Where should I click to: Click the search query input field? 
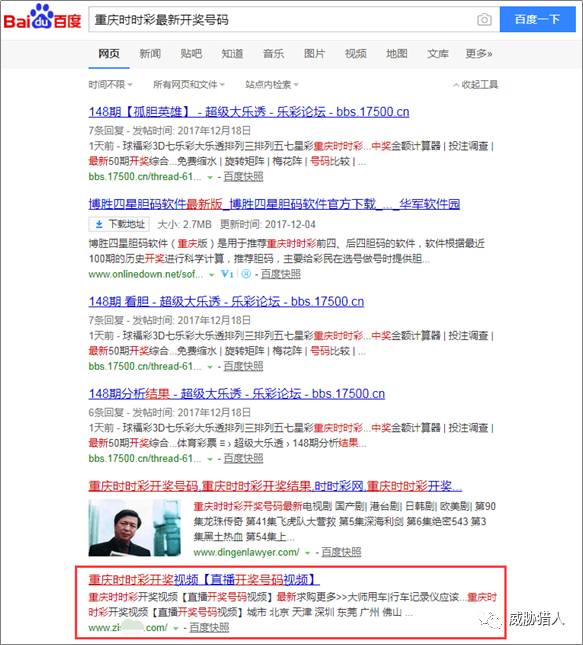click(282, 19)
